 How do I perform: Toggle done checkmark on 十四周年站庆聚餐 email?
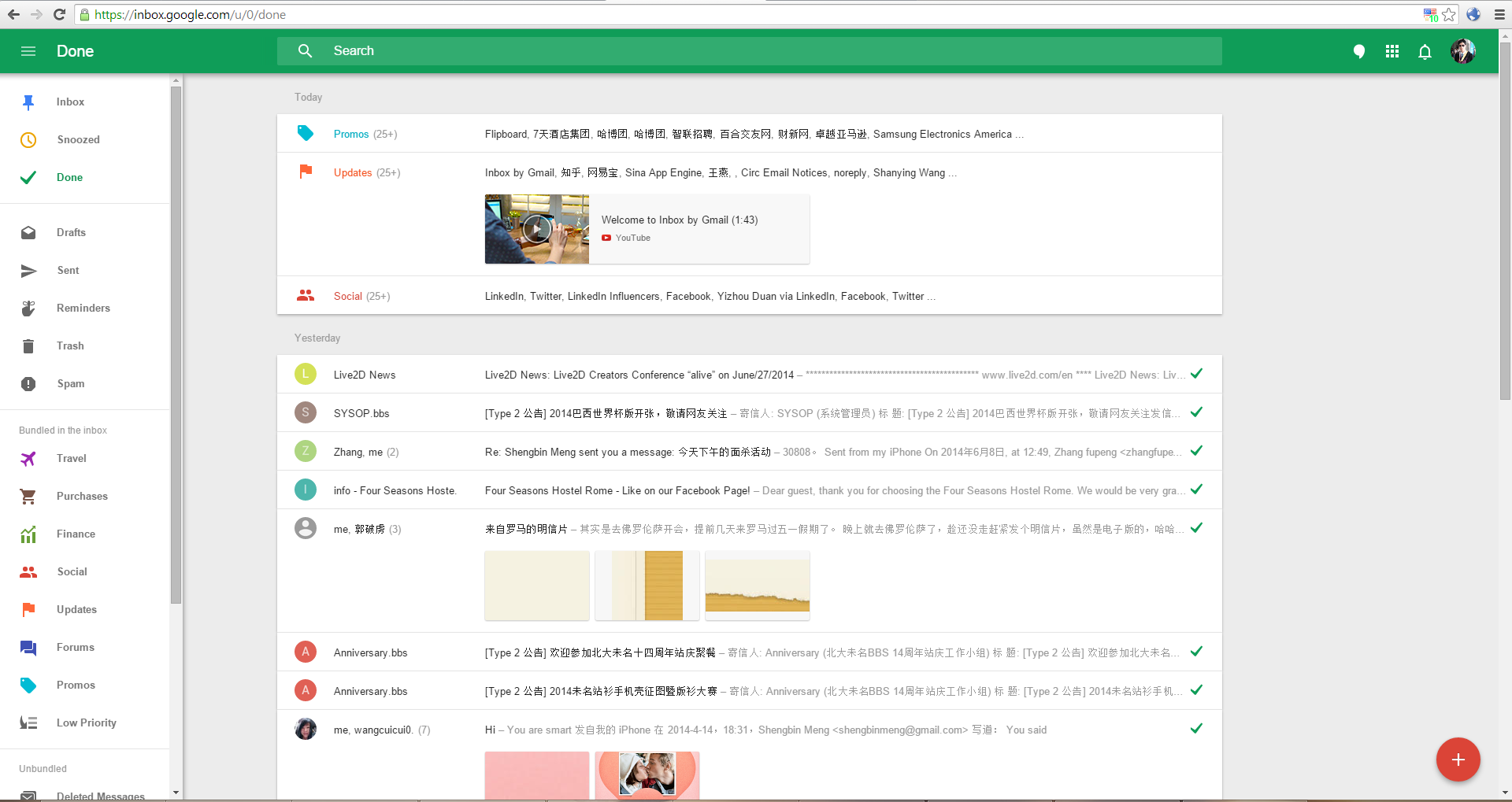point(1197,652)
